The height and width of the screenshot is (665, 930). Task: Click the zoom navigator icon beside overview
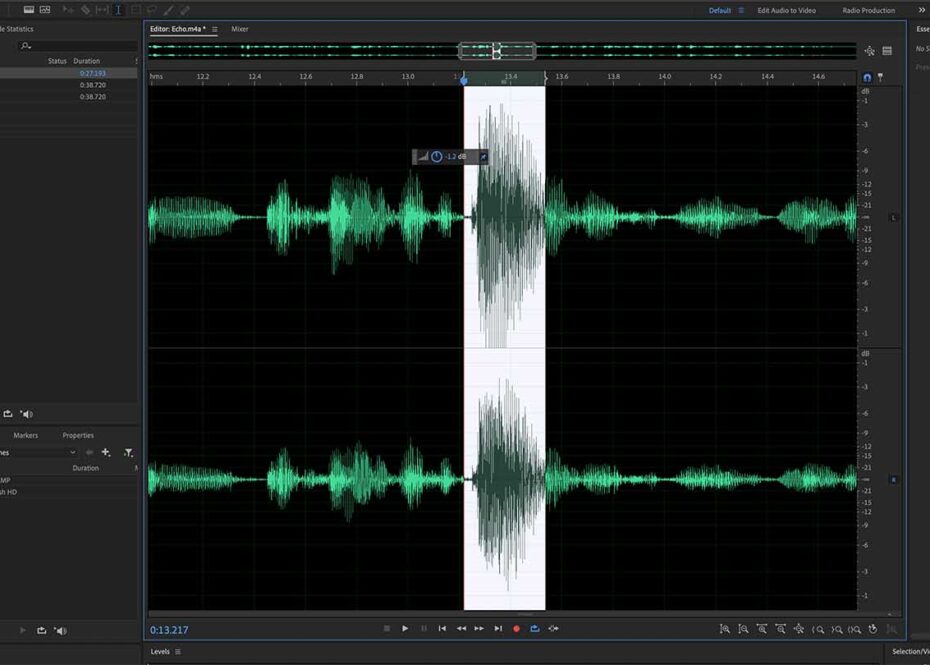870,51
